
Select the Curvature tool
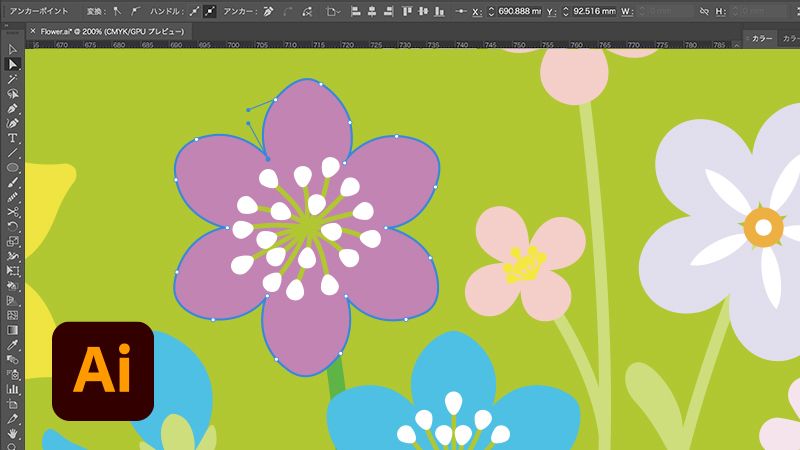point(13,123)
